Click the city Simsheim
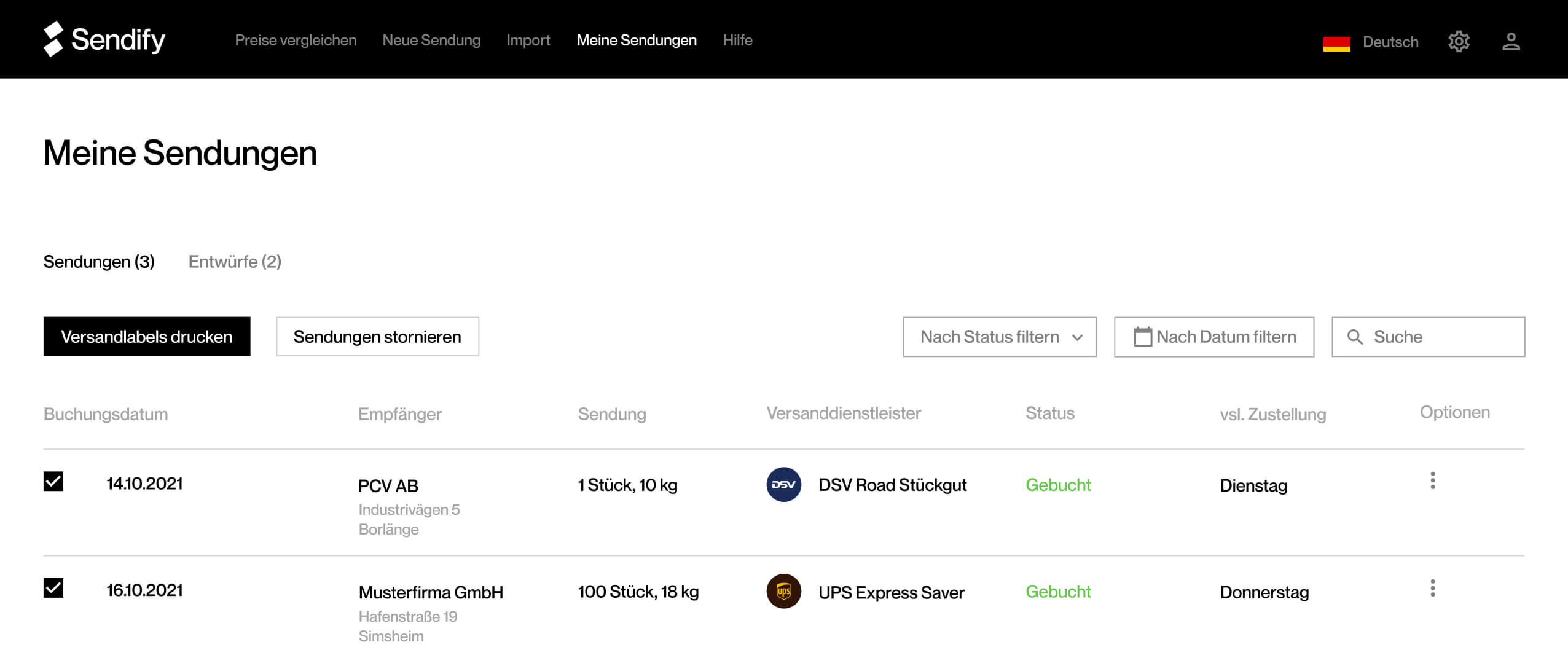This screenshot has height=658, width=1568. pos(391,636)
